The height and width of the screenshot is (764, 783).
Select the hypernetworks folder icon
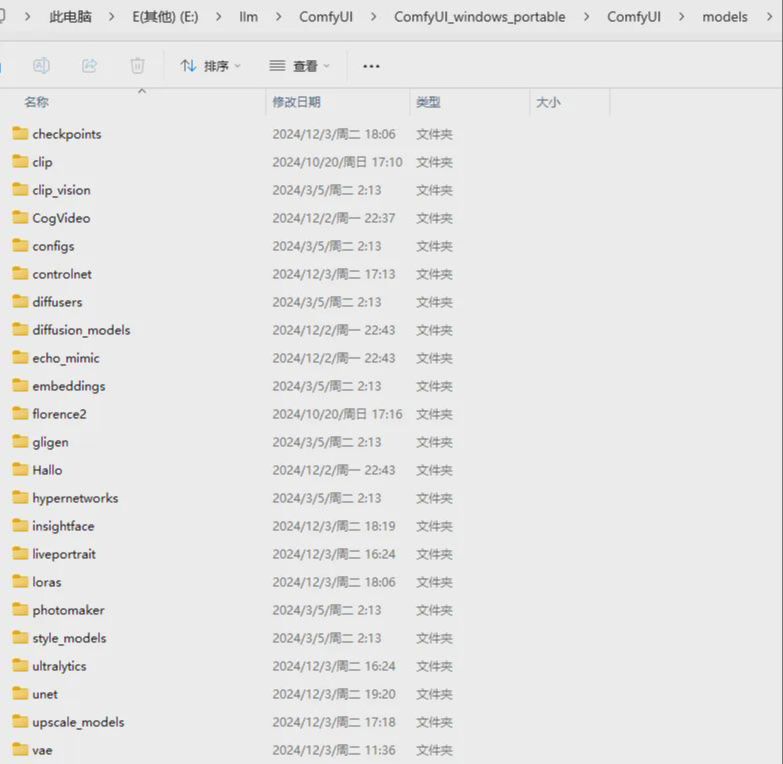pyautogui.click(x=20, y=497)
